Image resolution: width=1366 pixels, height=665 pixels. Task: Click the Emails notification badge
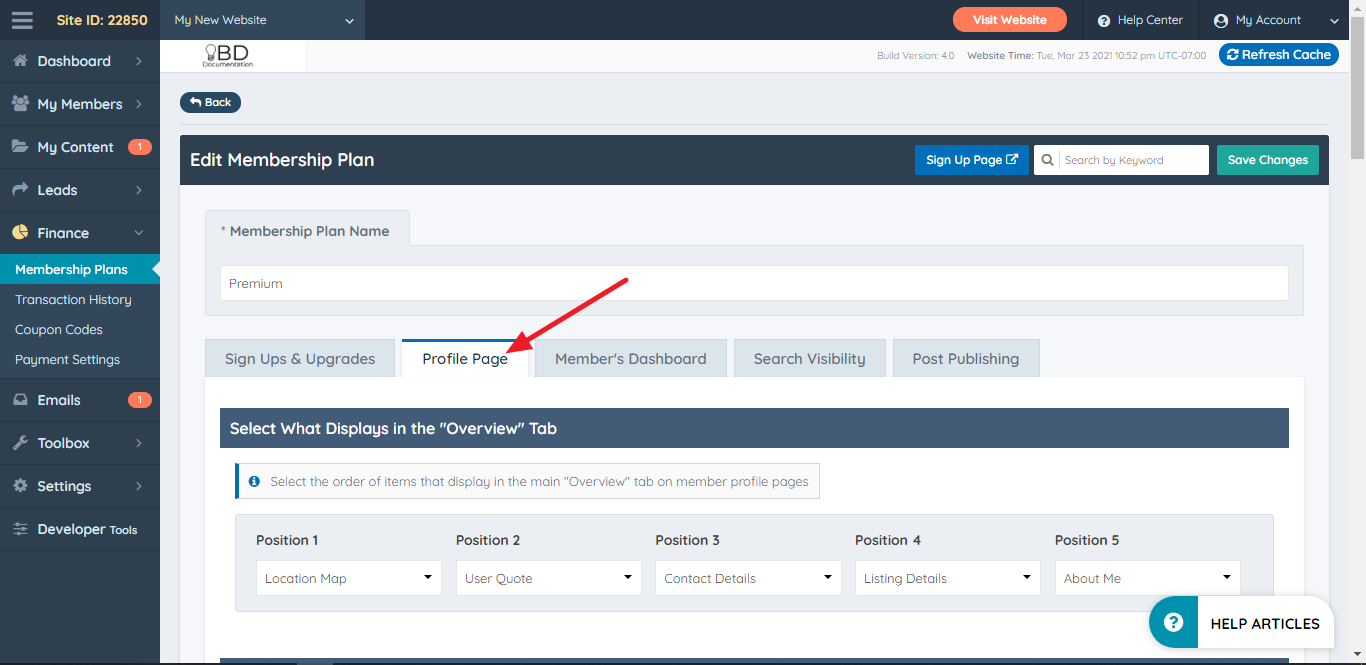coord(140,400)
